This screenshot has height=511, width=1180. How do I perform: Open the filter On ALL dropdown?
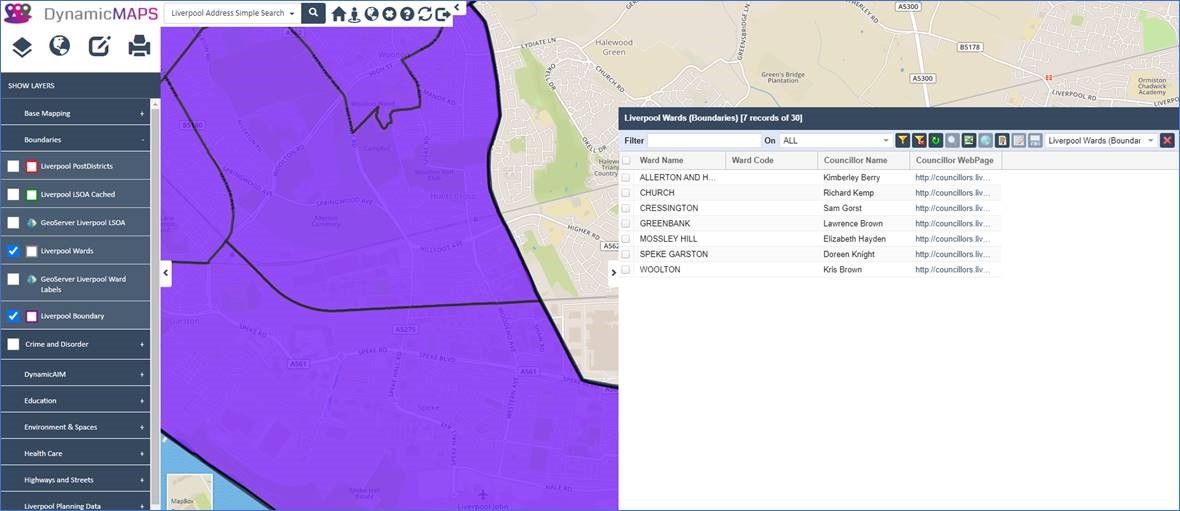[x=835, y=141]
